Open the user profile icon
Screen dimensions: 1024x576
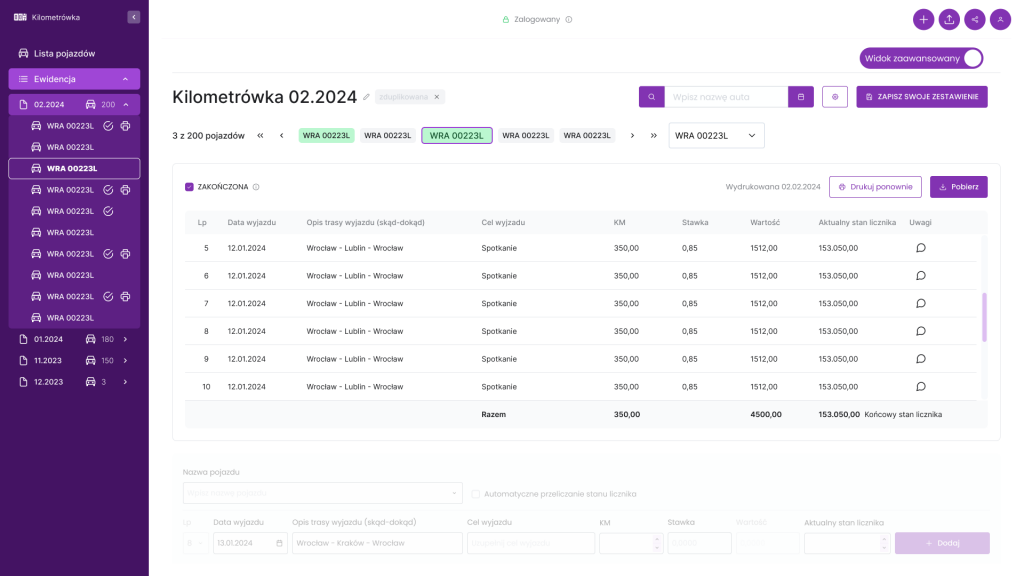coord(1000,19)
